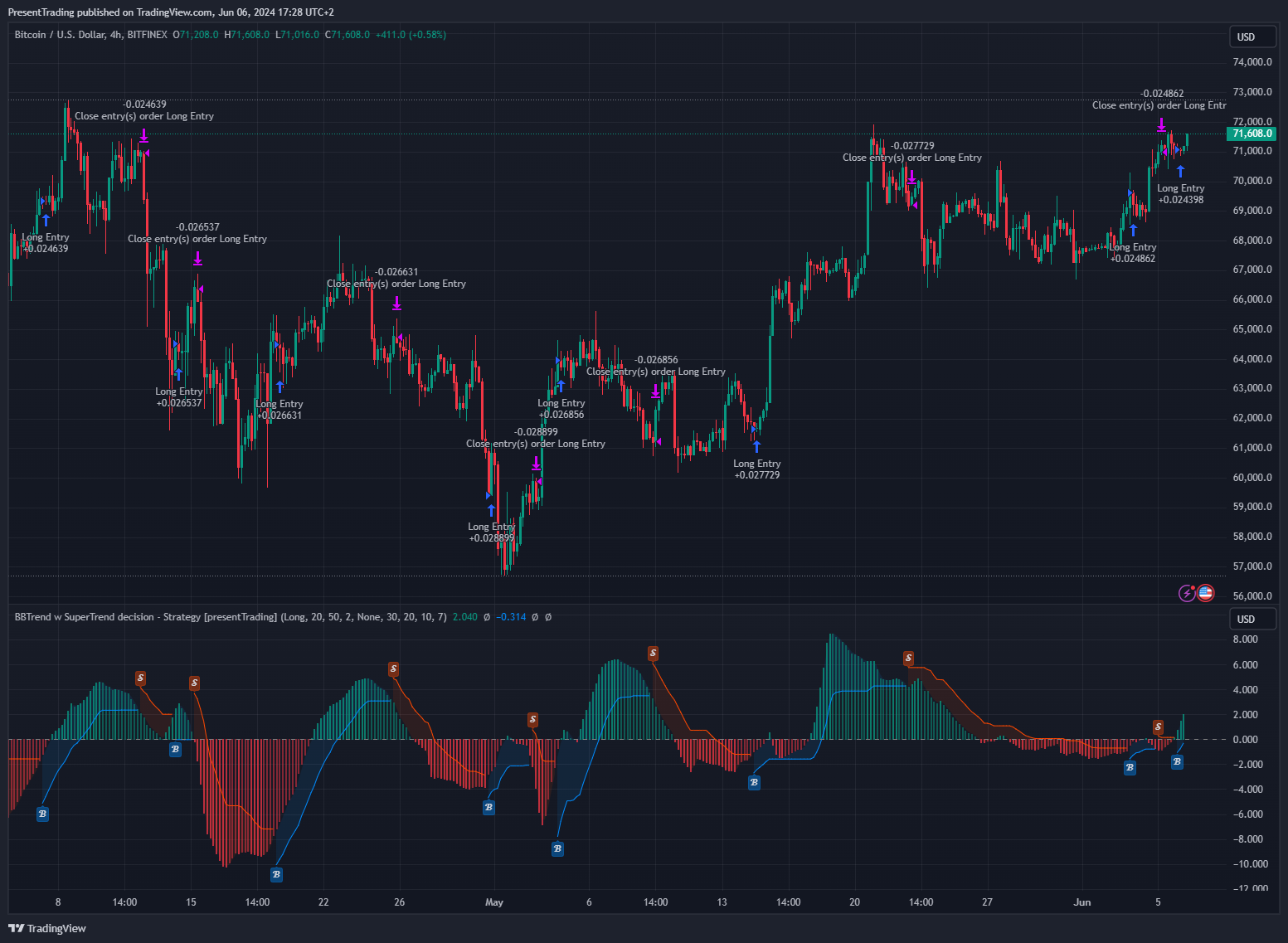
Task: Click the 27 date label on the time axis
Action: point(987,902)
